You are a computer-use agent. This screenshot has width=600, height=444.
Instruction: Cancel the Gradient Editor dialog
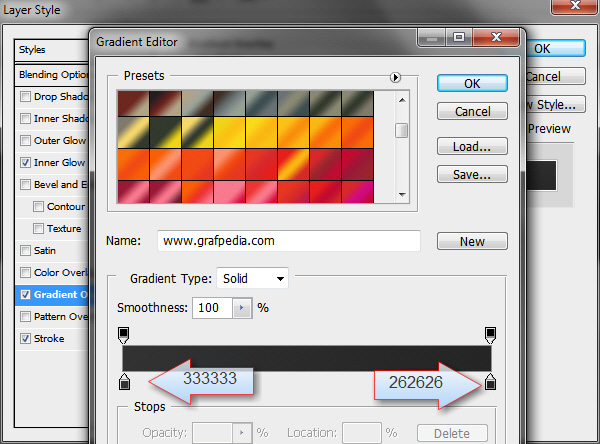(472, 111)
